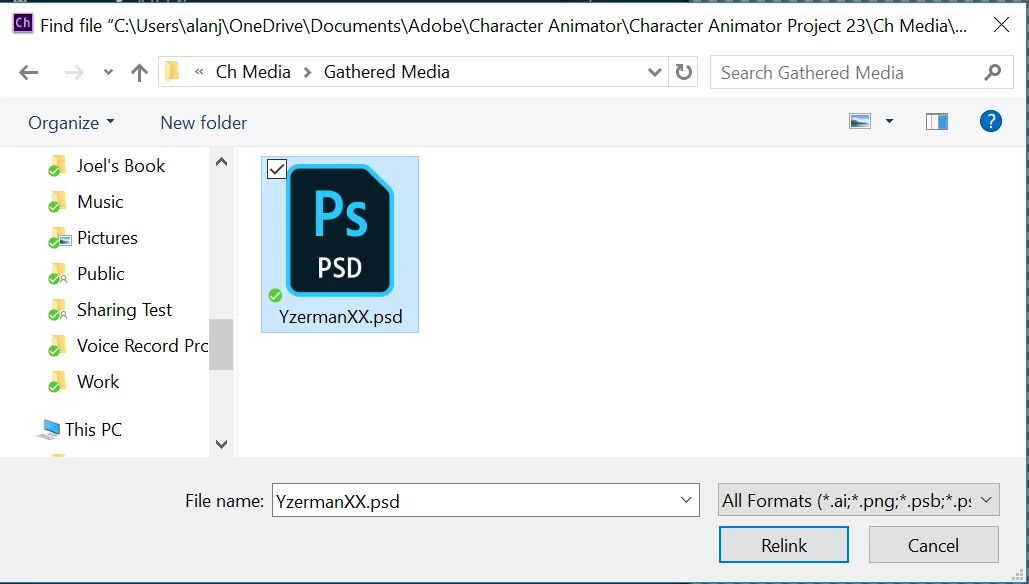Image resolution: width=1029 pixels, height=584 pixels.
Task: Select the Work folder
Action: coord(98,382)
